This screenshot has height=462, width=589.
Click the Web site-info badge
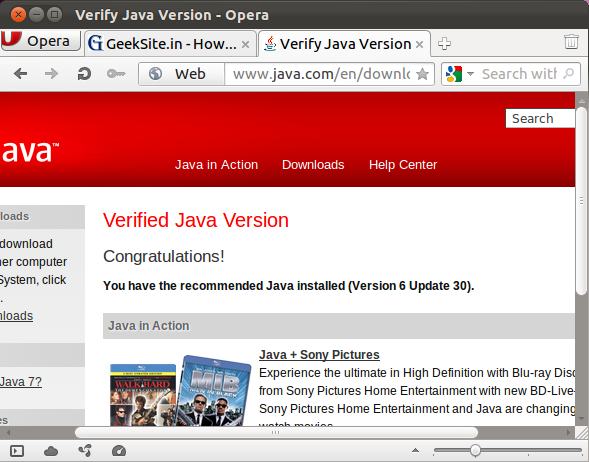182,74
